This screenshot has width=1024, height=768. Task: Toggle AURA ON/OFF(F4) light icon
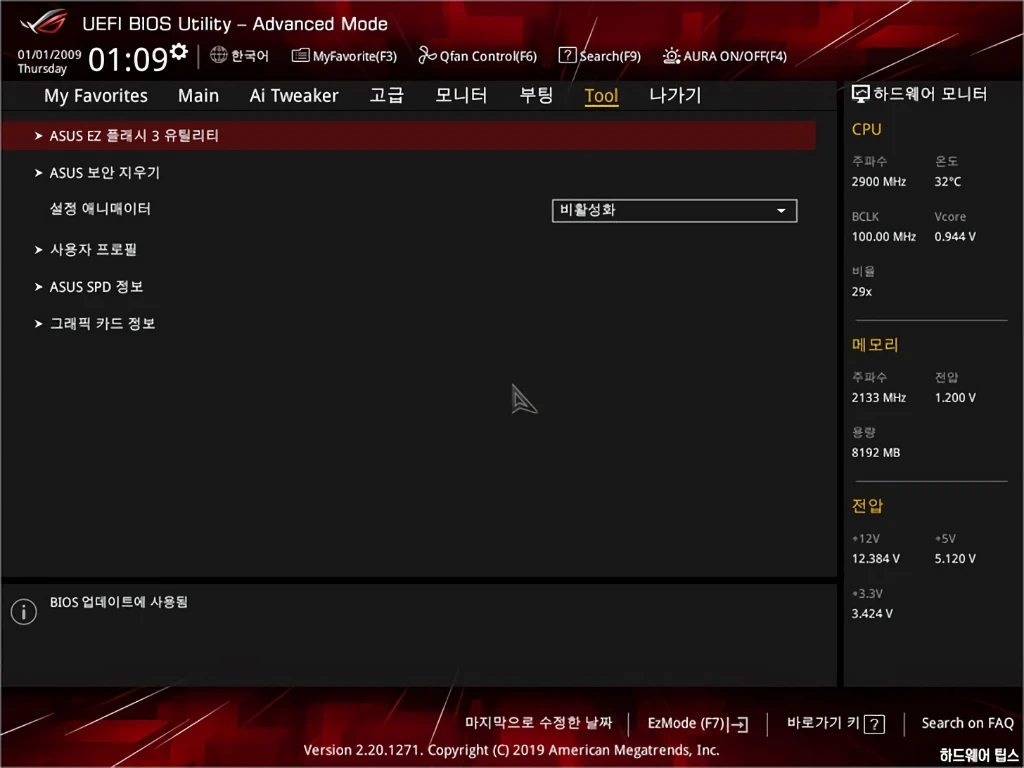pyautogui.click(x=671, y=56)
